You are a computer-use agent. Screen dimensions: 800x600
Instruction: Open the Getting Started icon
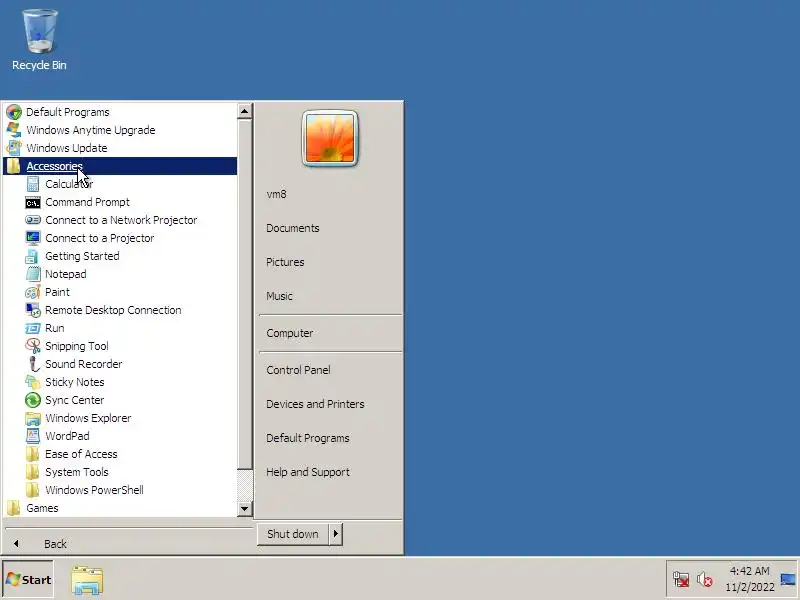click(x=33, y=256)
